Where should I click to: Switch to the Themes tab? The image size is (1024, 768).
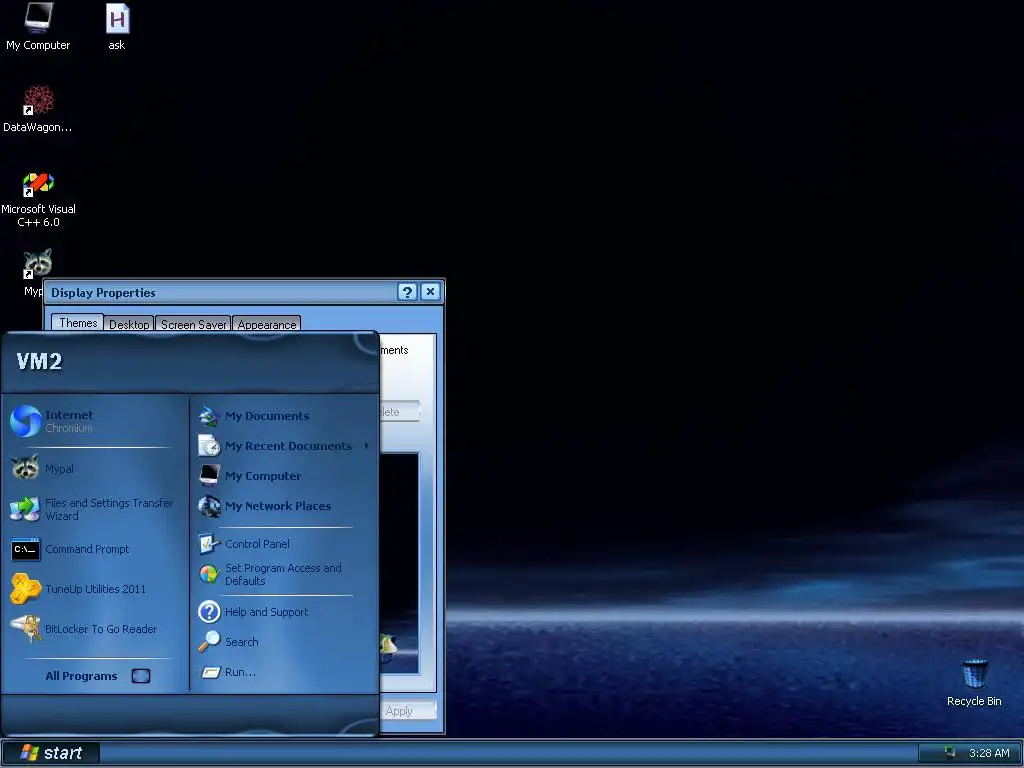(x=78, y=323)
